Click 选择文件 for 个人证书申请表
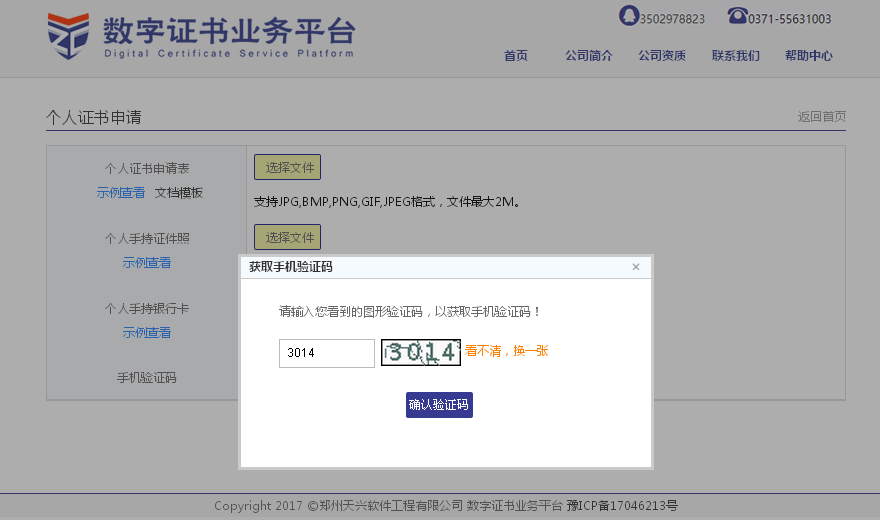The height and width of the screenshot is (520, 880). 287,167
